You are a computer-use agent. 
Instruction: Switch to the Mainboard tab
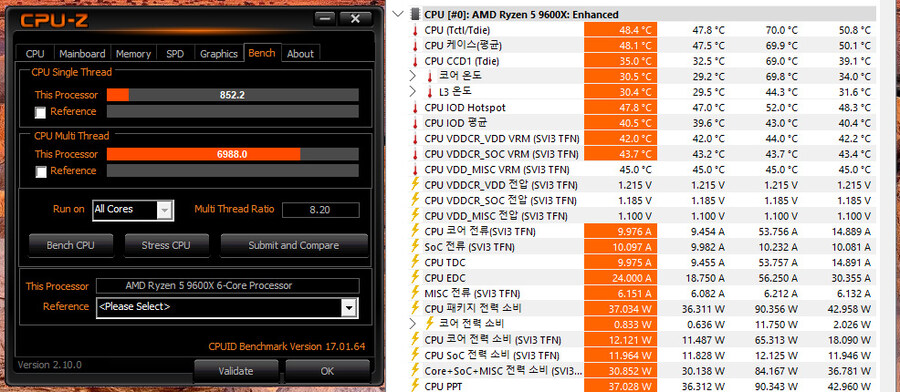point(83,53)
